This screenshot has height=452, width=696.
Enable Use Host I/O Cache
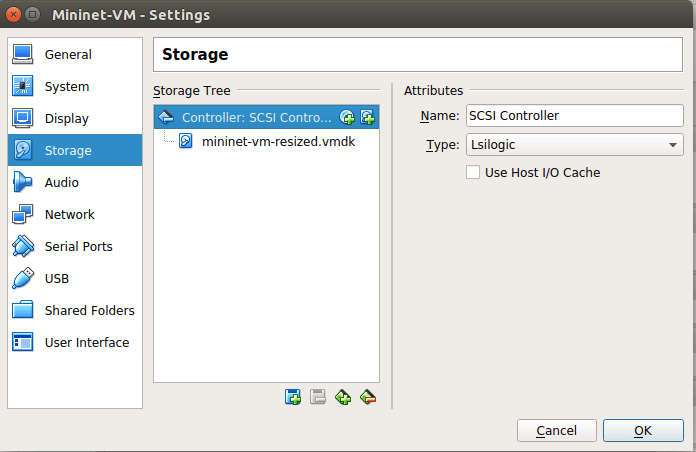pos(474,172)
